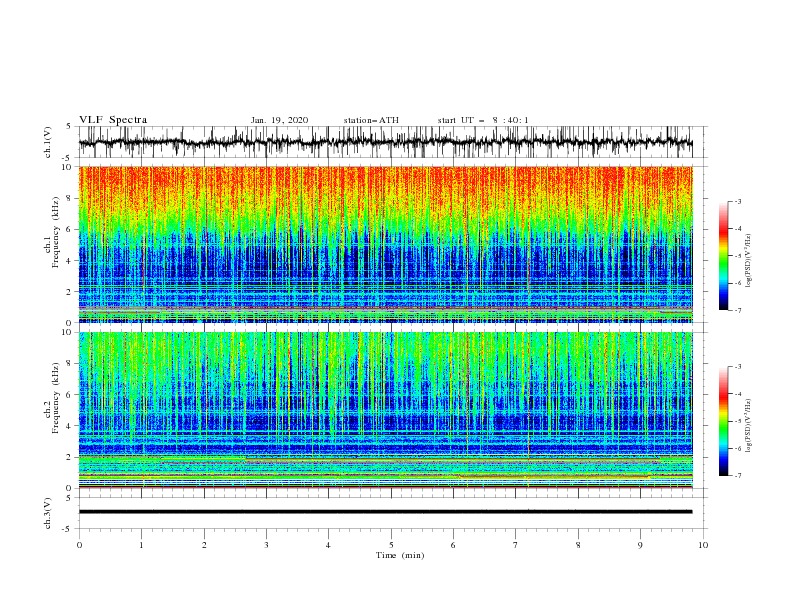Click time axis tick label "4"
792x612 pixels.
[328, 545]
